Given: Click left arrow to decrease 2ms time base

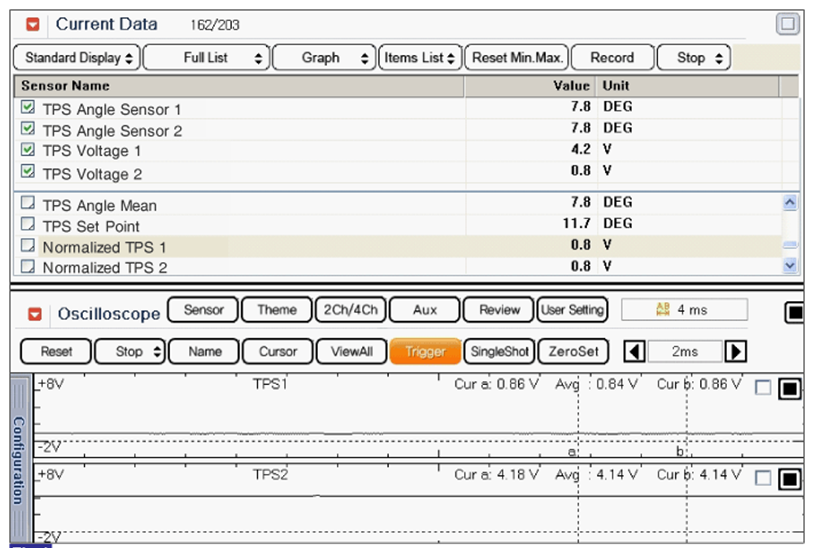Looking at the screenshot, I should [633, 351].
